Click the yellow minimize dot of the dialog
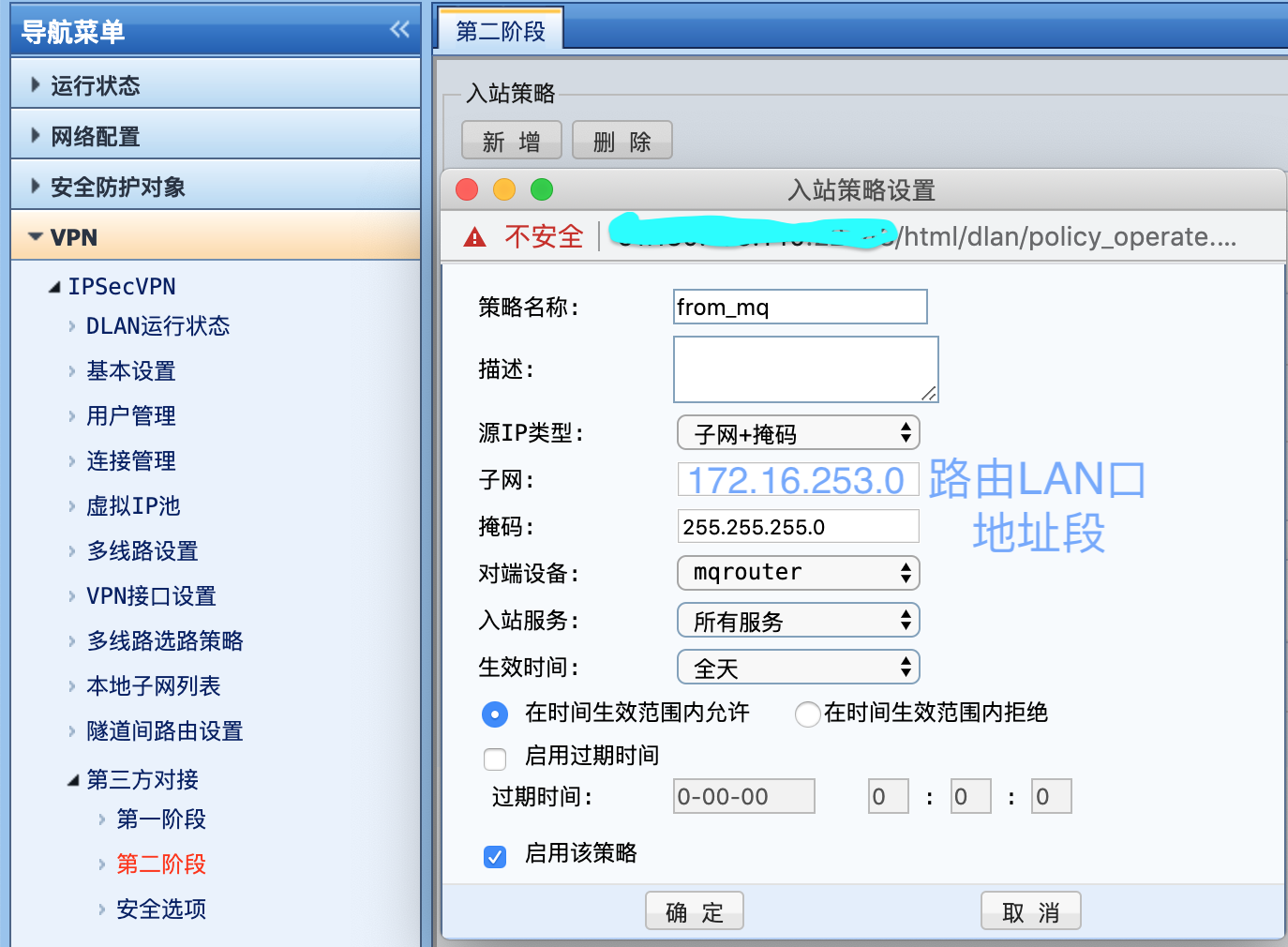 pyautogui.click(x=504, y=190)
